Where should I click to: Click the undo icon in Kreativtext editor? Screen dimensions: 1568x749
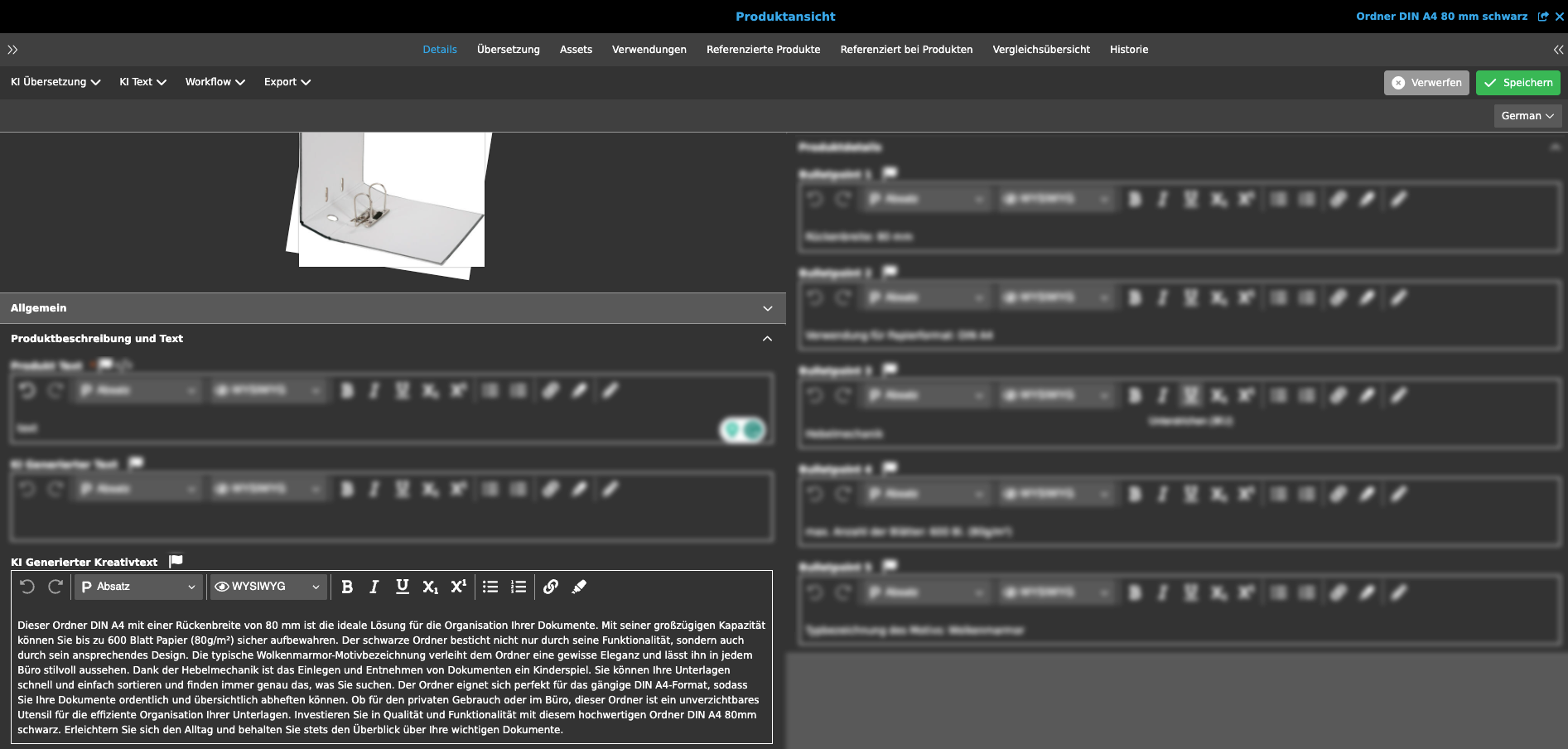point(29,587)
